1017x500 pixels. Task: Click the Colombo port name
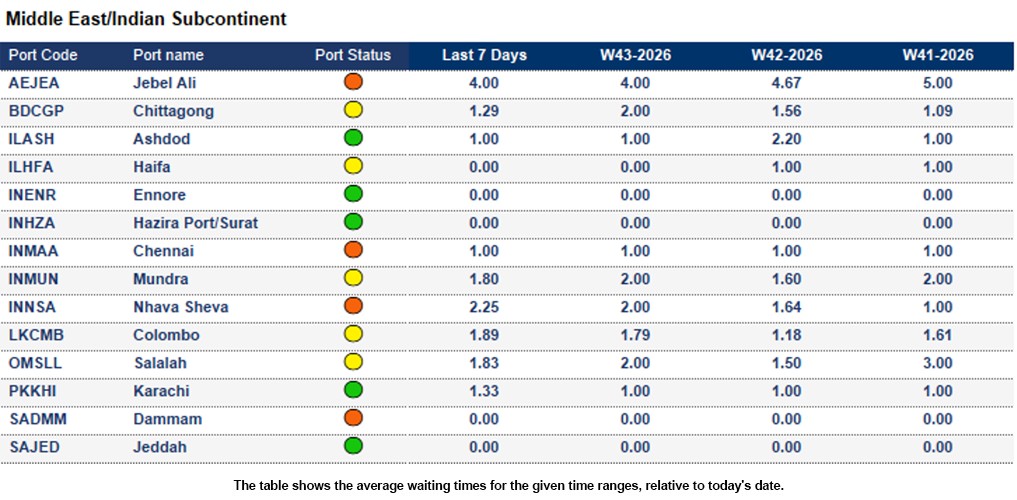166,335
